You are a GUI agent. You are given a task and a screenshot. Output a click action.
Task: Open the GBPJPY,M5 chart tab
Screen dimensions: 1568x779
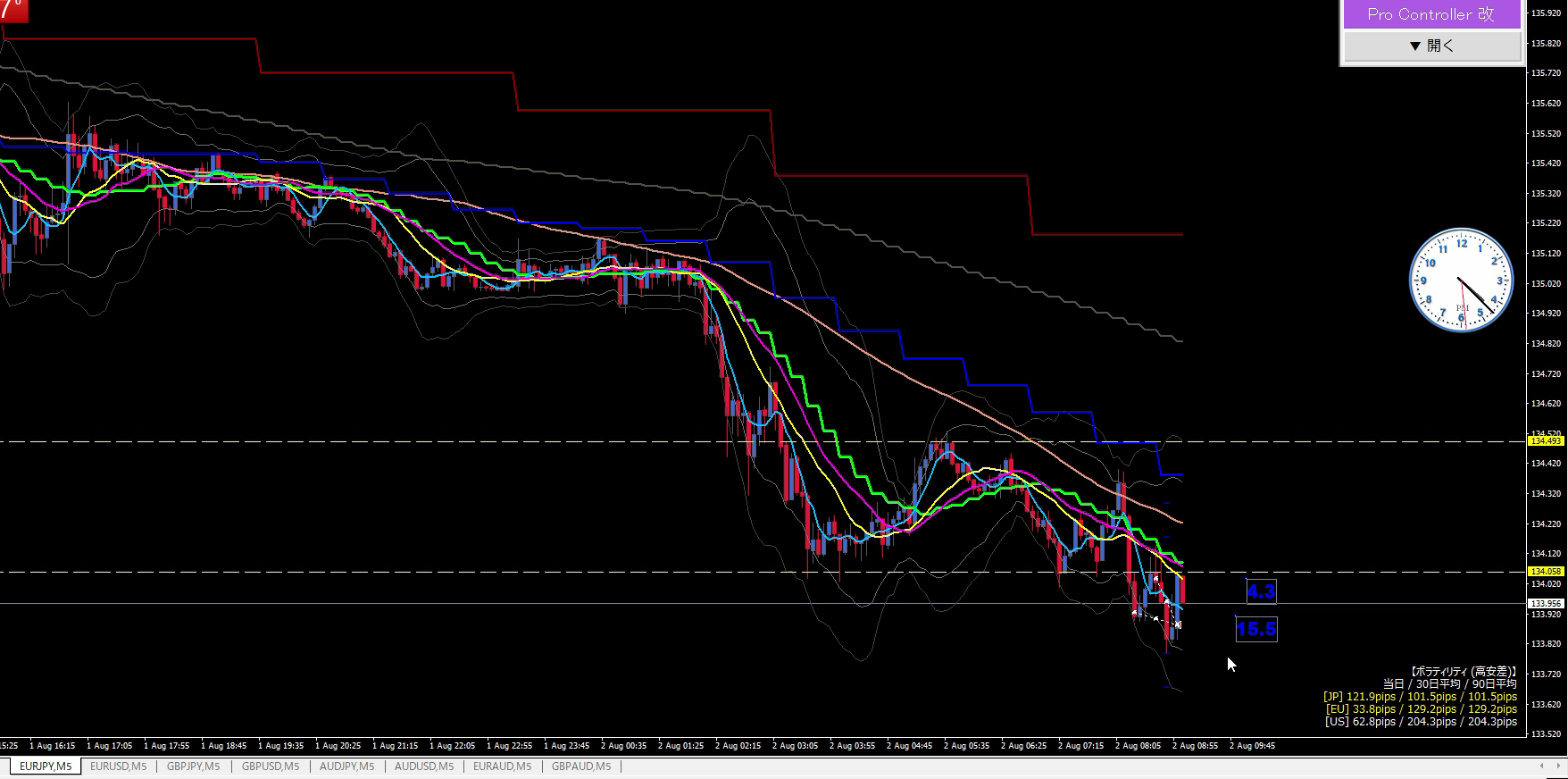point(193,766)
